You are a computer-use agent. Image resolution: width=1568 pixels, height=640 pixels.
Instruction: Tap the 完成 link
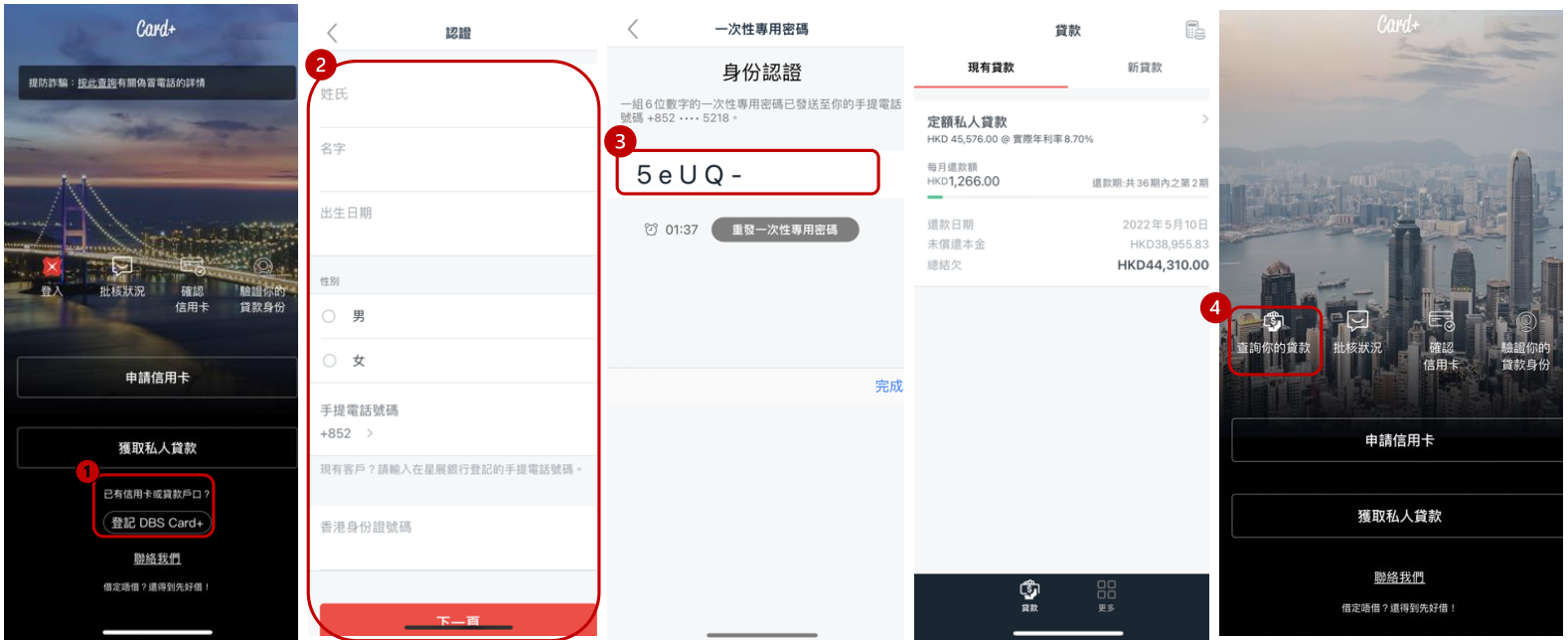tap(888, 386)
